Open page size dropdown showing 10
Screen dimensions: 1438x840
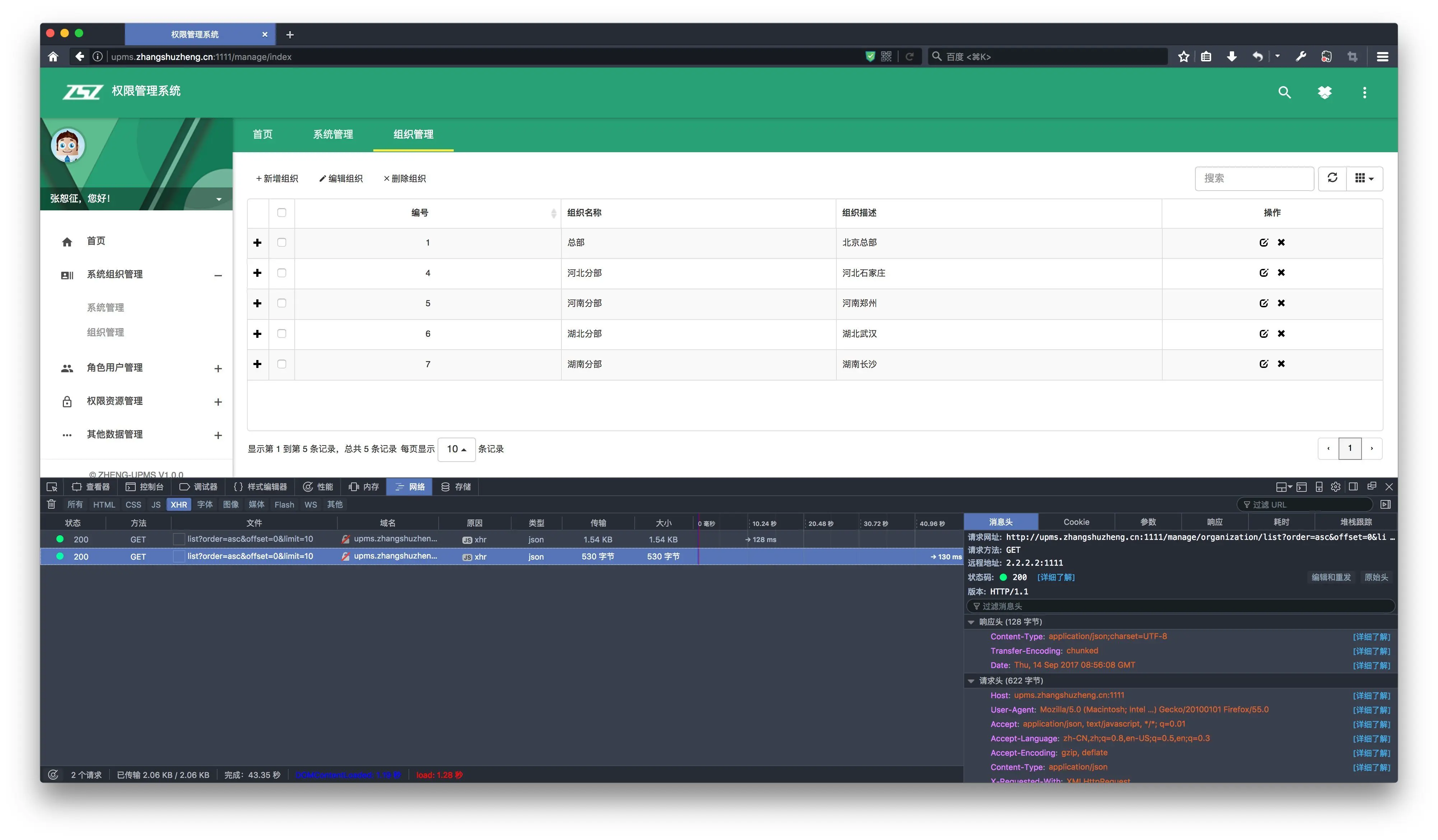click(x=456, y=449)
